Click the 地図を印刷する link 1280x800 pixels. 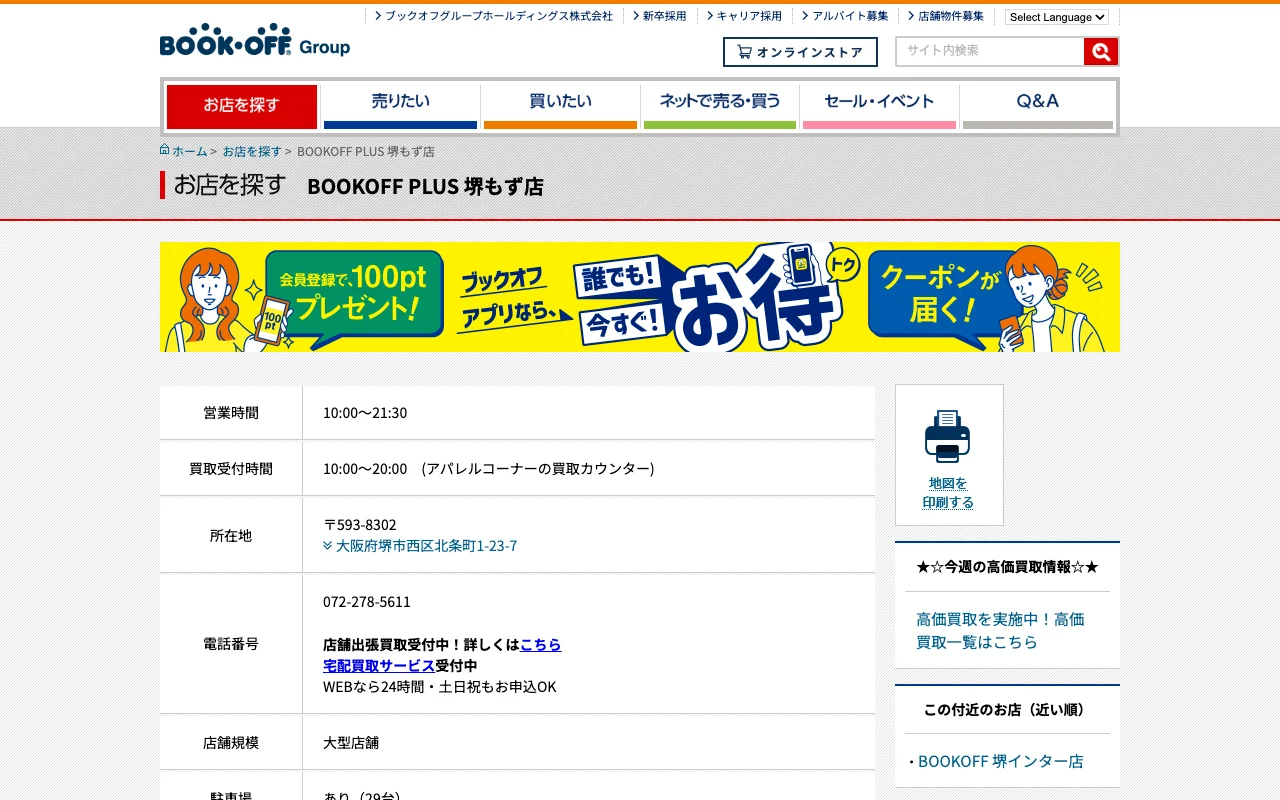pyautogui.click(x=948, y=492)
